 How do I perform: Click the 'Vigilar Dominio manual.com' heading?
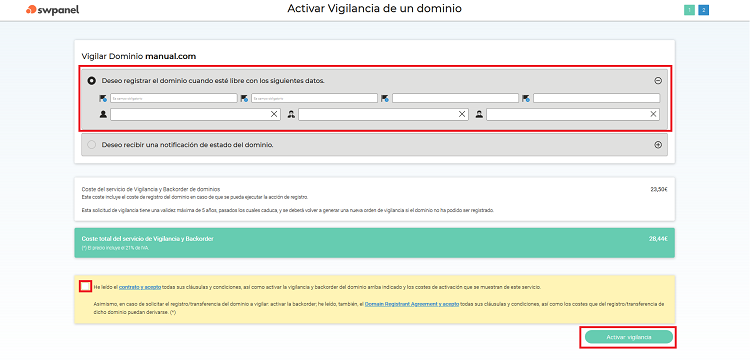[x=139, y=56]
